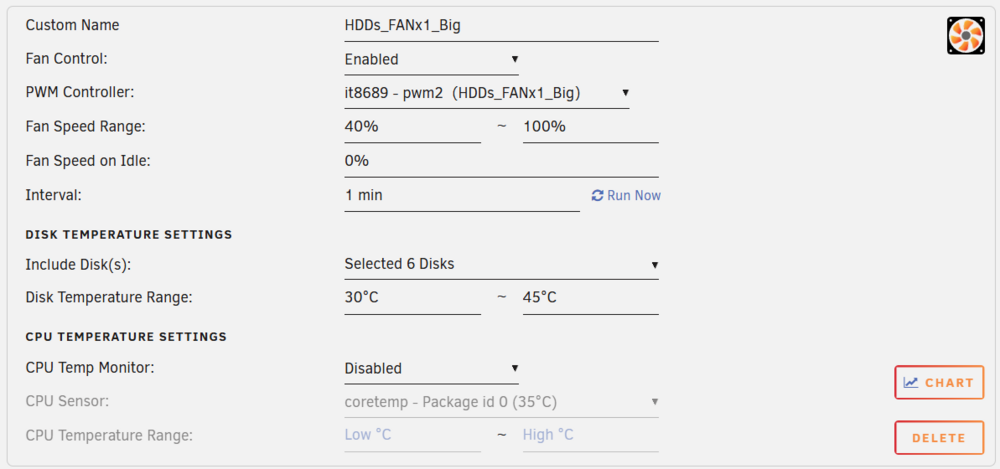Click the orange fan icon
Screen dimensions: 1000x469
click(966, 36)
